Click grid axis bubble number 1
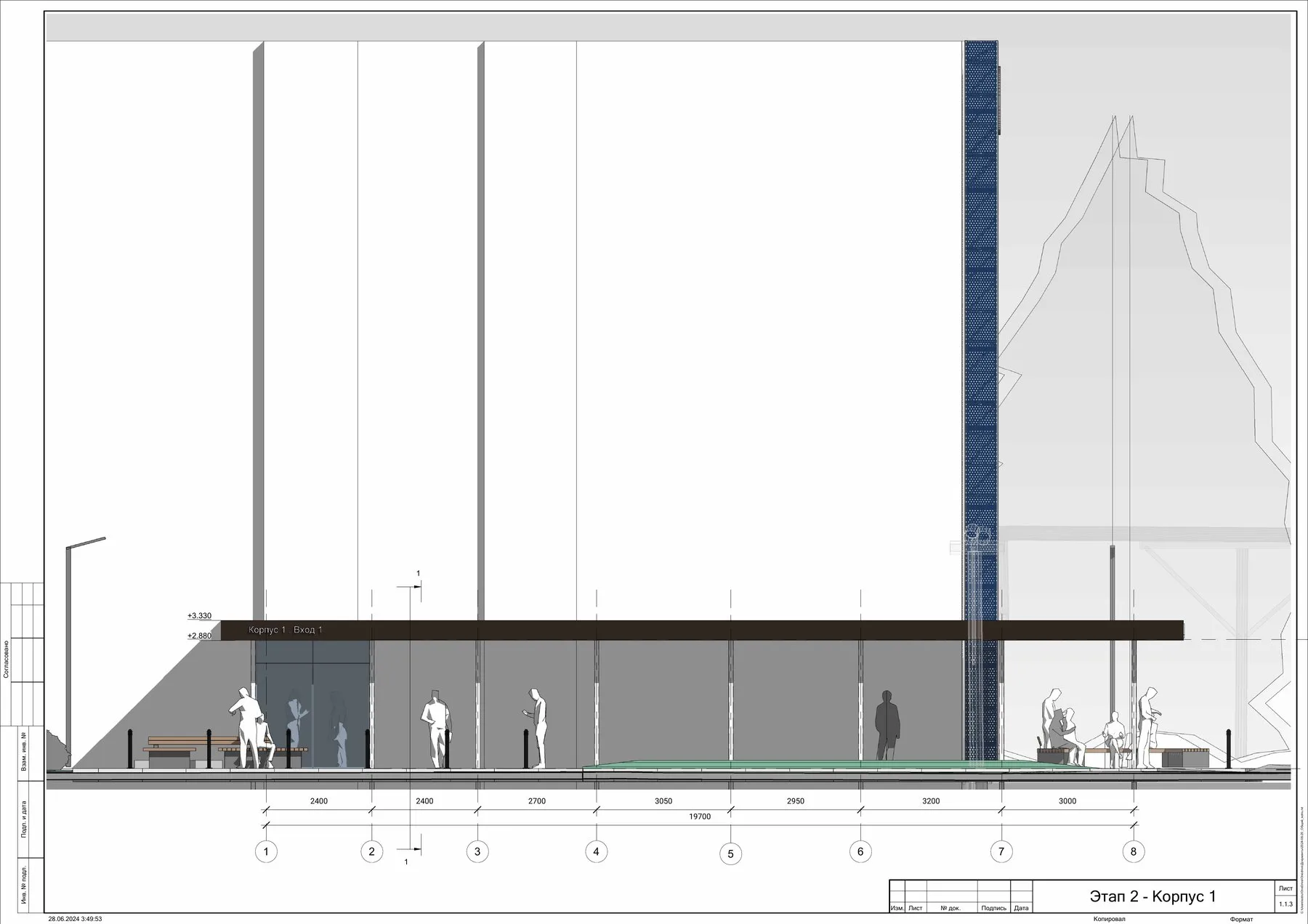 pos(266,852)
